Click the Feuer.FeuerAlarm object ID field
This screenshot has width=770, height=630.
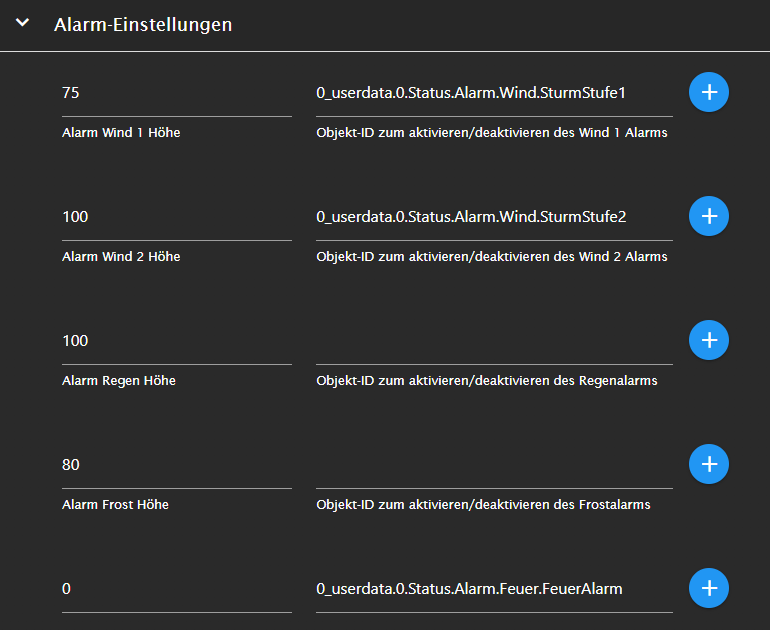pyautogui.click(x=494, y=589)
